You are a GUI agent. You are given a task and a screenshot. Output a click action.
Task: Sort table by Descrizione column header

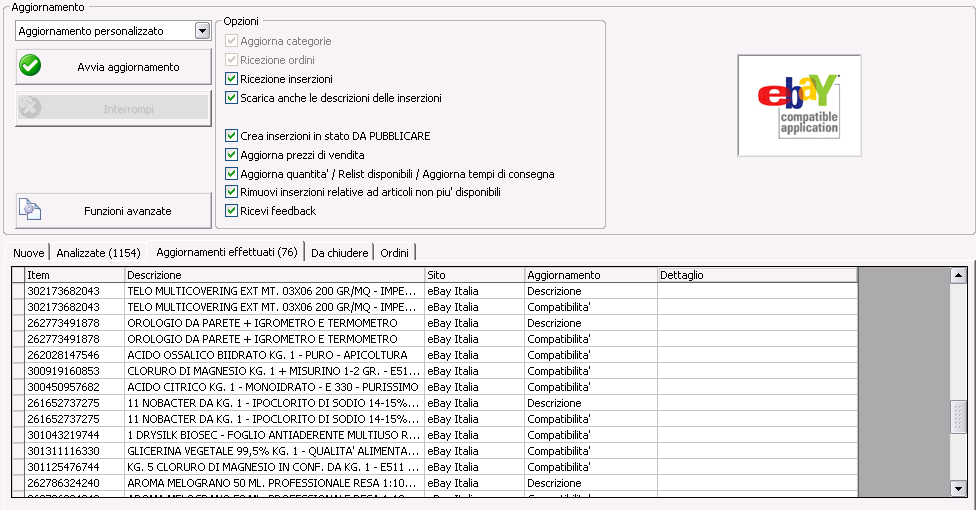pyautogui.click(x=274, y=275)
